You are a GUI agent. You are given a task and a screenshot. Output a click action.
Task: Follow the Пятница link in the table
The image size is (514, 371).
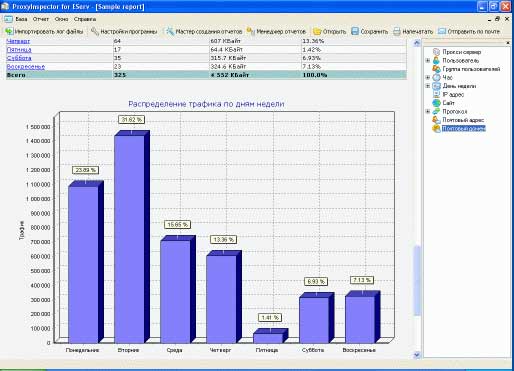19,50
